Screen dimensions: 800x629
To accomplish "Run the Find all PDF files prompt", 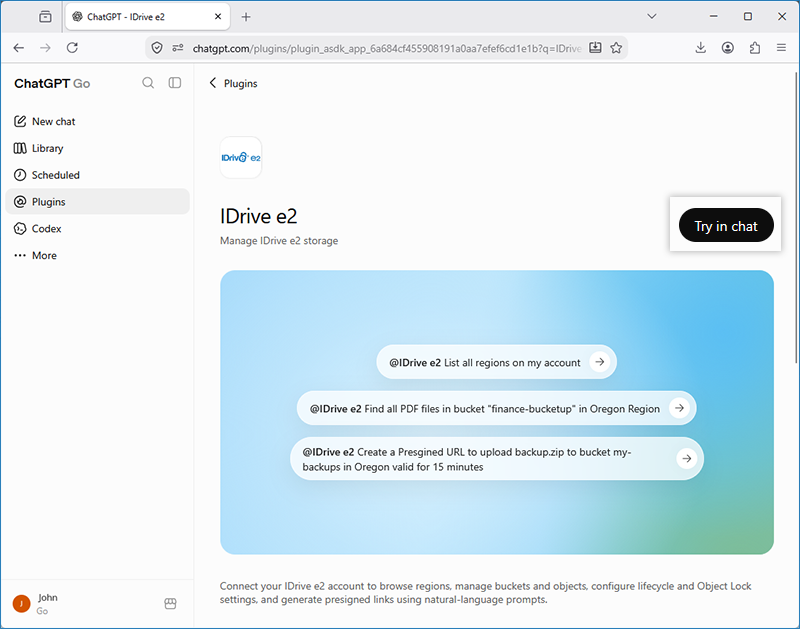I will pos(496,408).
